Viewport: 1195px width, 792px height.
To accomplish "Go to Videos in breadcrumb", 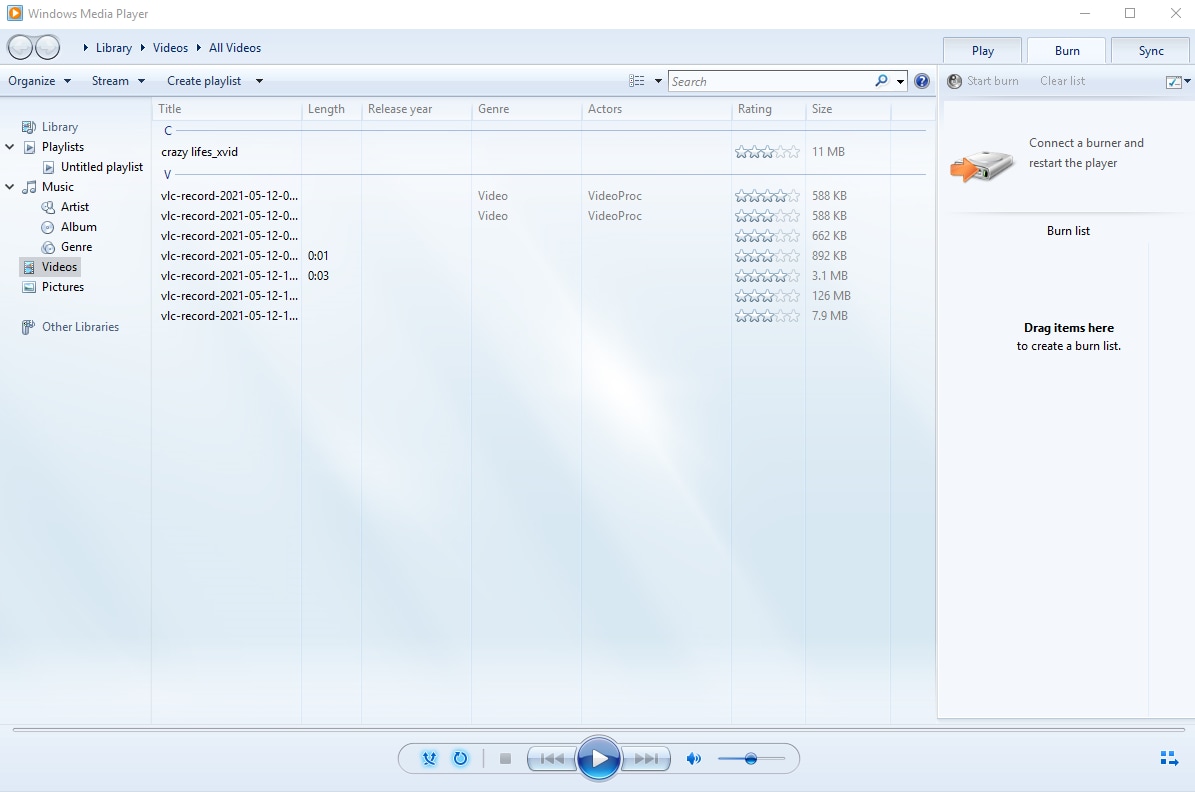I will 170,47.
